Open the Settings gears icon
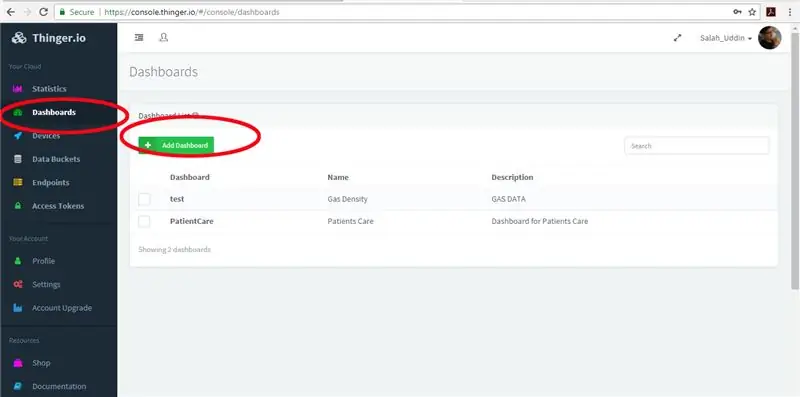 tap(18, 284)
